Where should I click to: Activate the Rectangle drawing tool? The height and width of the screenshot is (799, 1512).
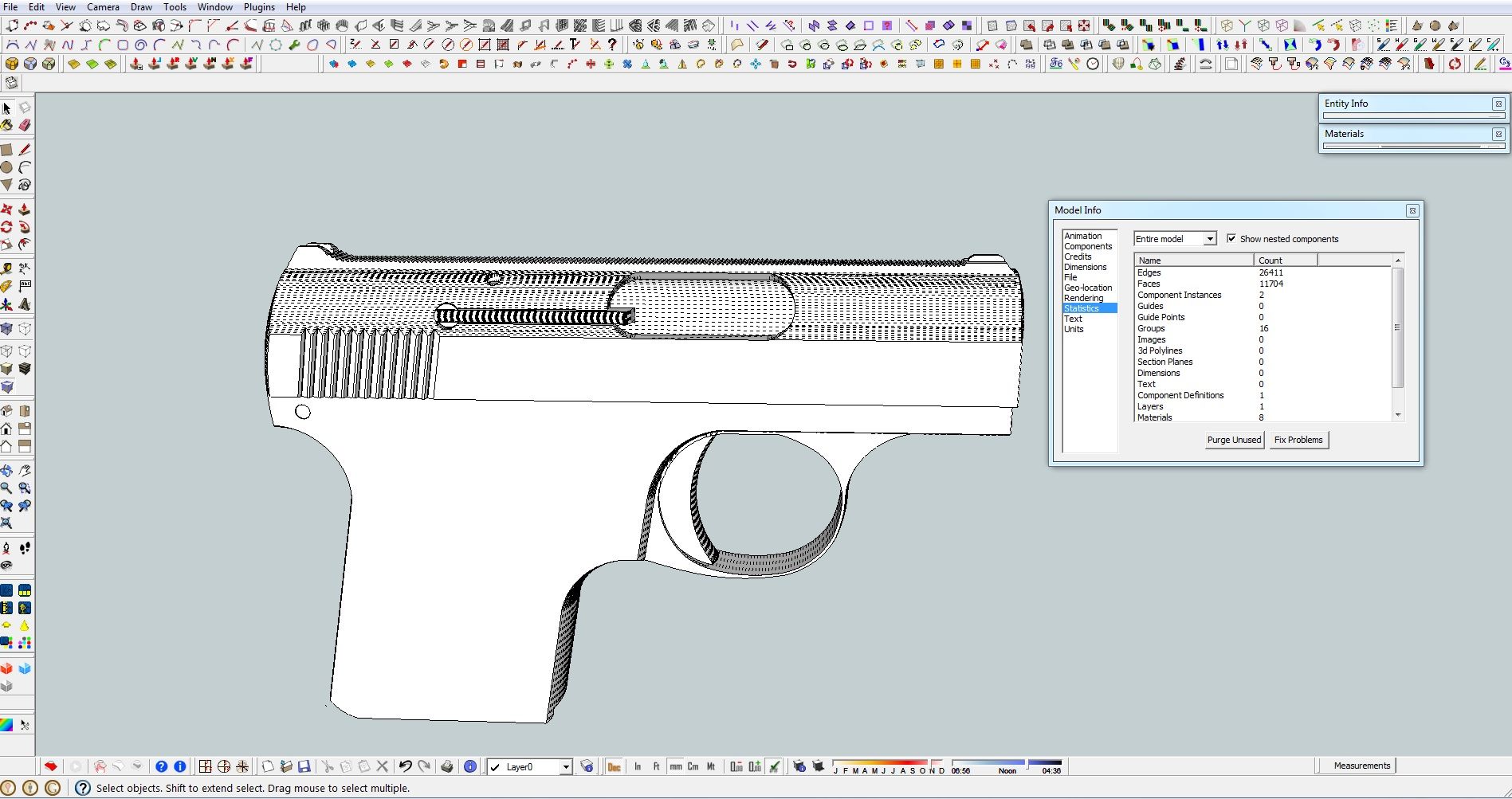click(x=7, y=150)
